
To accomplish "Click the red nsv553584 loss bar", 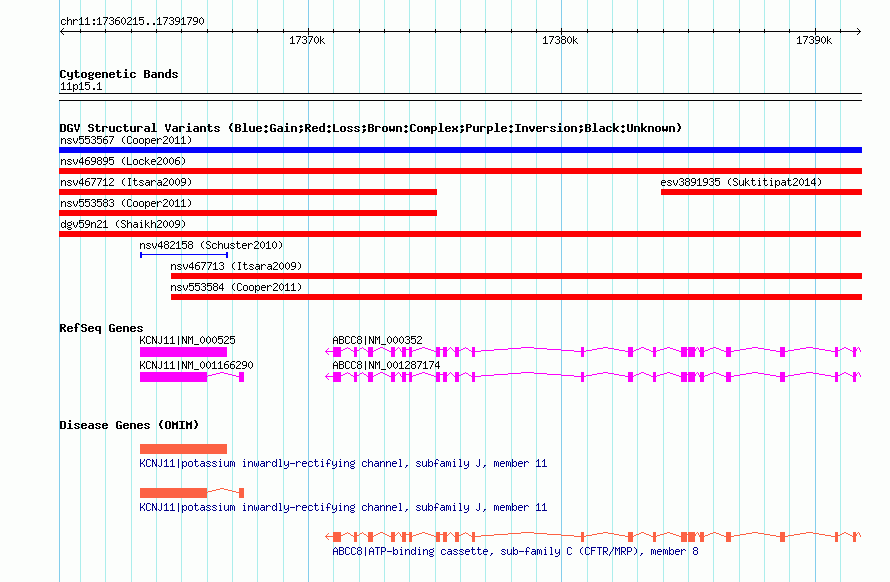I will pyautogui.click(x=517, y=297).
